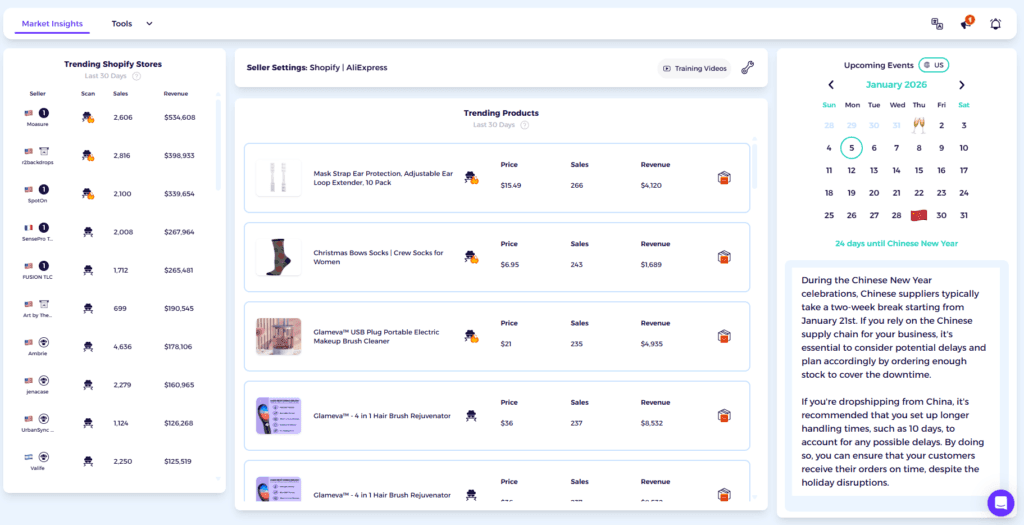Image resolution: width=1024 pixels, height=525 pixels.
Task: Select January 31 on the calendar
Action: click(963, 215)
